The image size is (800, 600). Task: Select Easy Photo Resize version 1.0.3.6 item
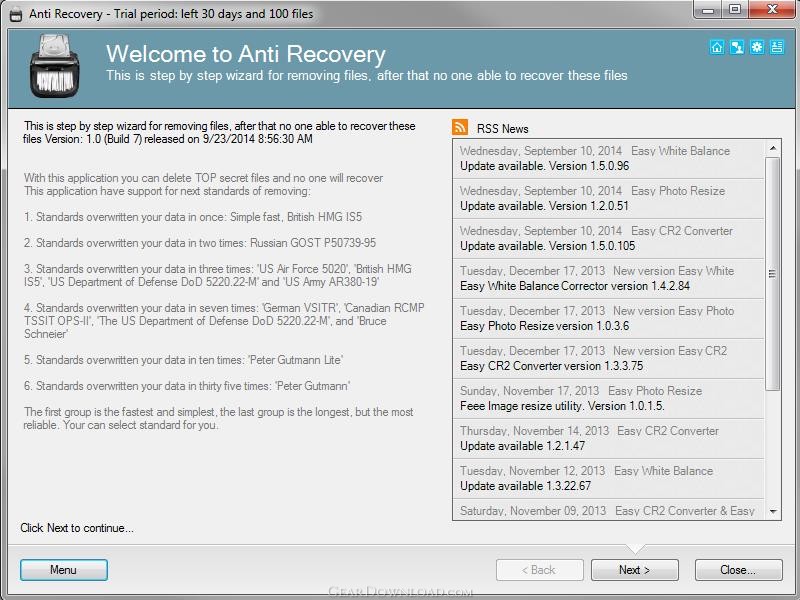(x=608, y=318)
